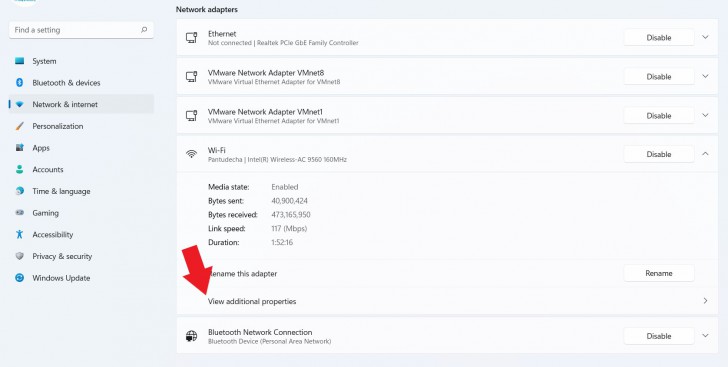
Task: Go to Gaming settings
Action: [x=81, y=213]
